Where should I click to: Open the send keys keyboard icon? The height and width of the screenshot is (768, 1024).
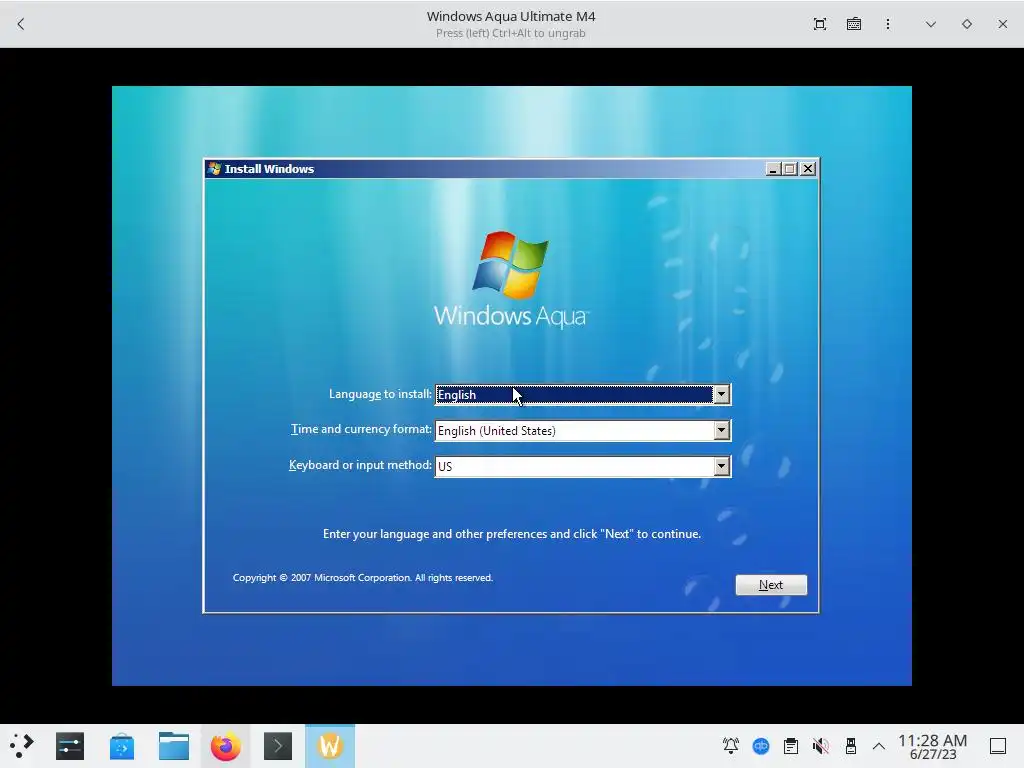click(854, 24)
